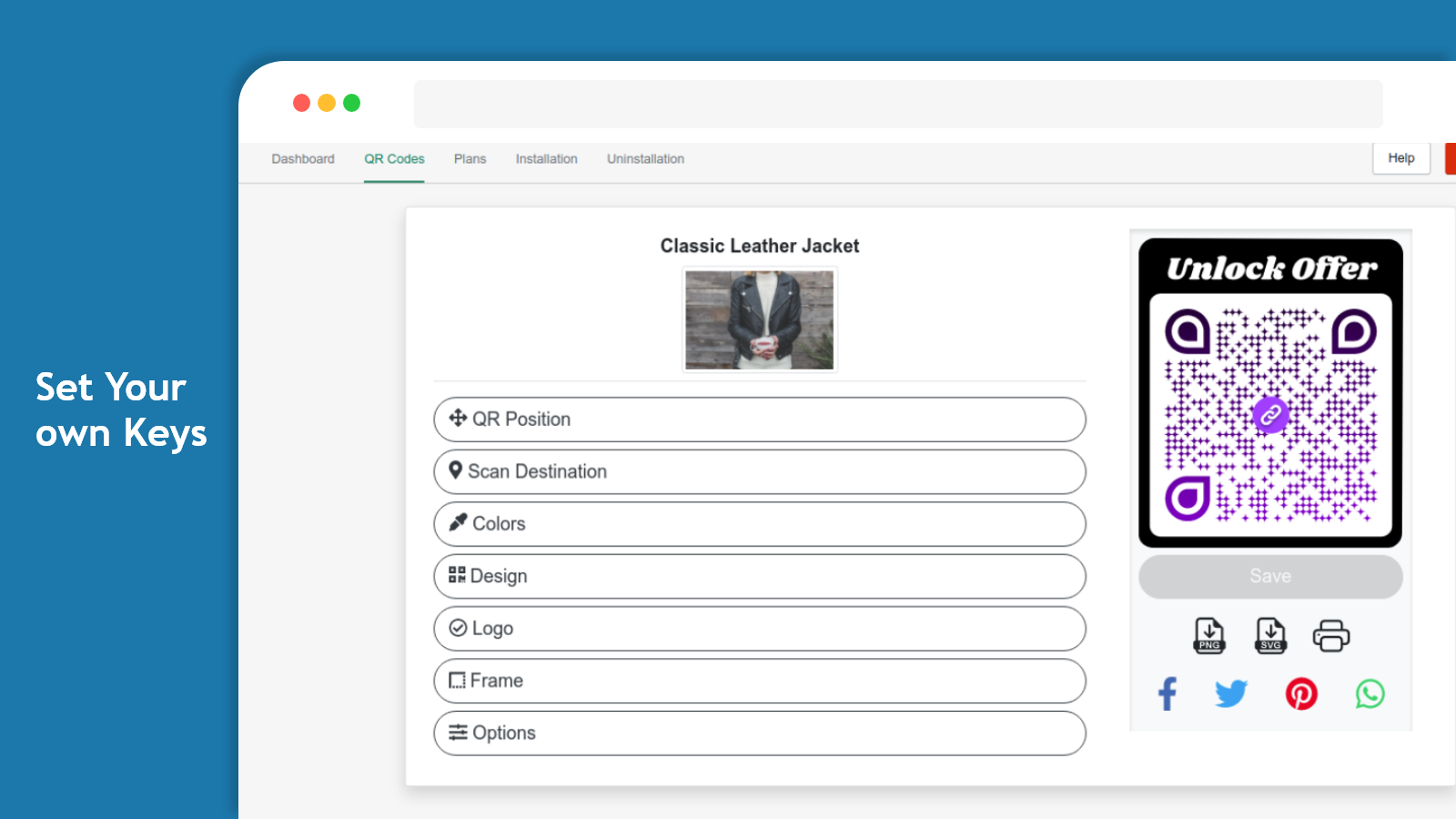Screen dimensions: 1456x819
Task: Expand the QR Position section
Action: pos(759,420)
